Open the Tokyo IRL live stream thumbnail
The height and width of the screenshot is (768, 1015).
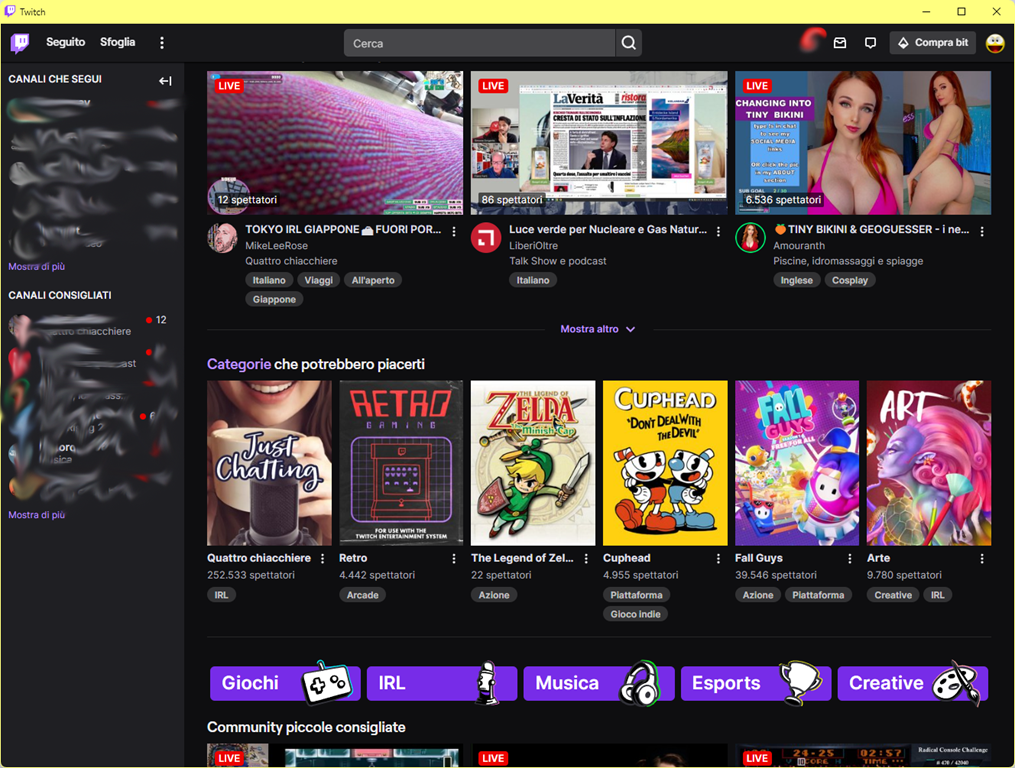(335, 142)
